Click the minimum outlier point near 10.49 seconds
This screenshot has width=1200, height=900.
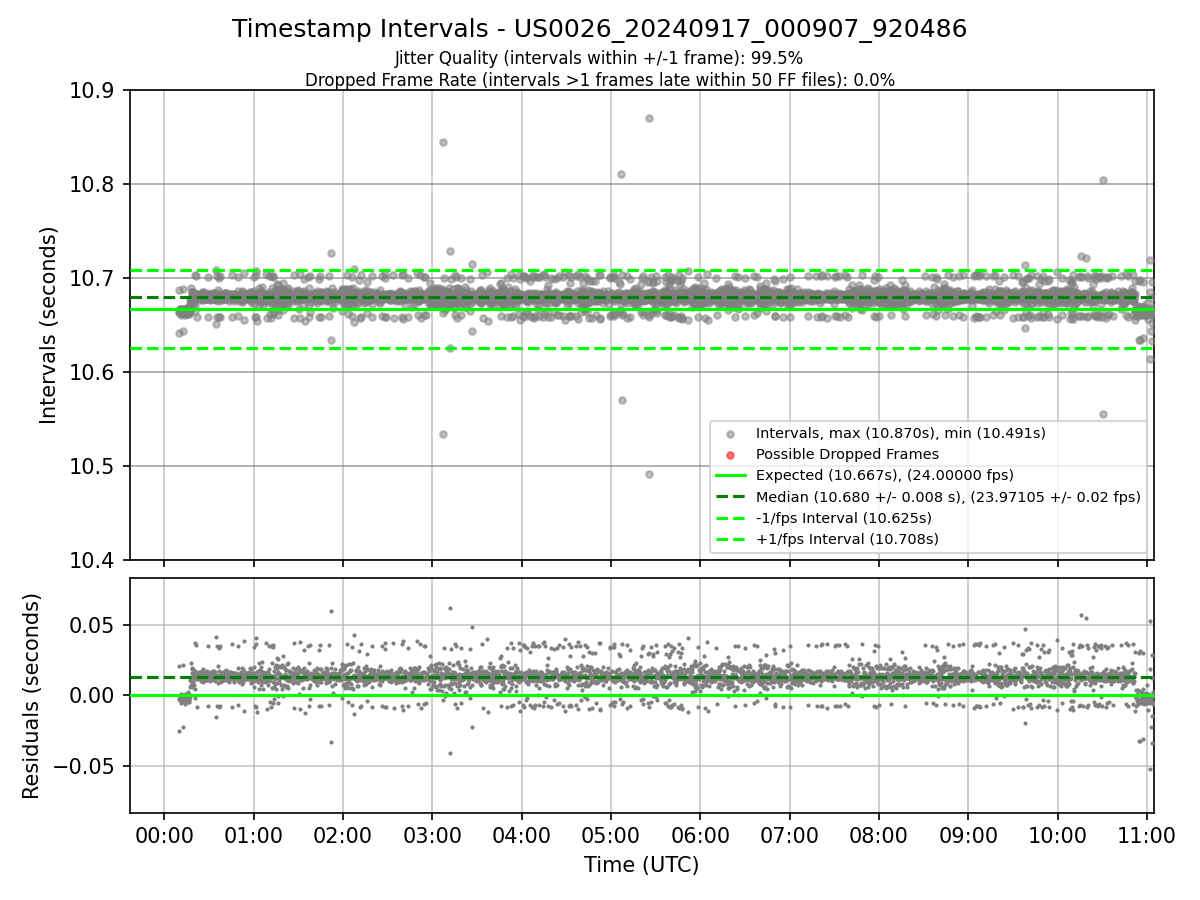(x=649, y=474)
